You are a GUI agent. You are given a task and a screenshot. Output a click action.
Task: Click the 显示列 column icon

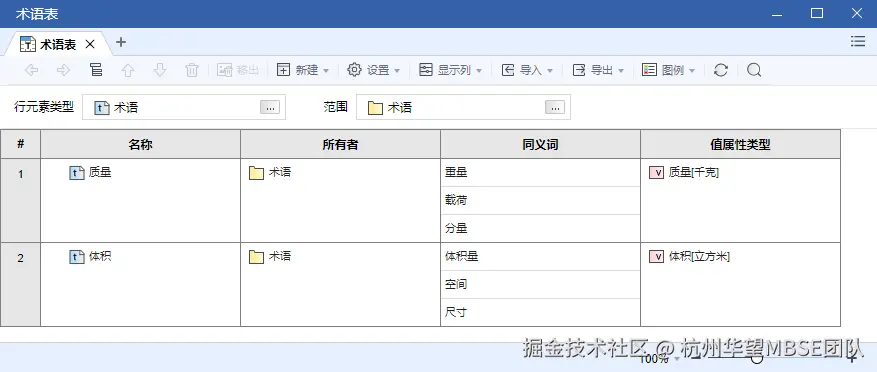[426, 70]
